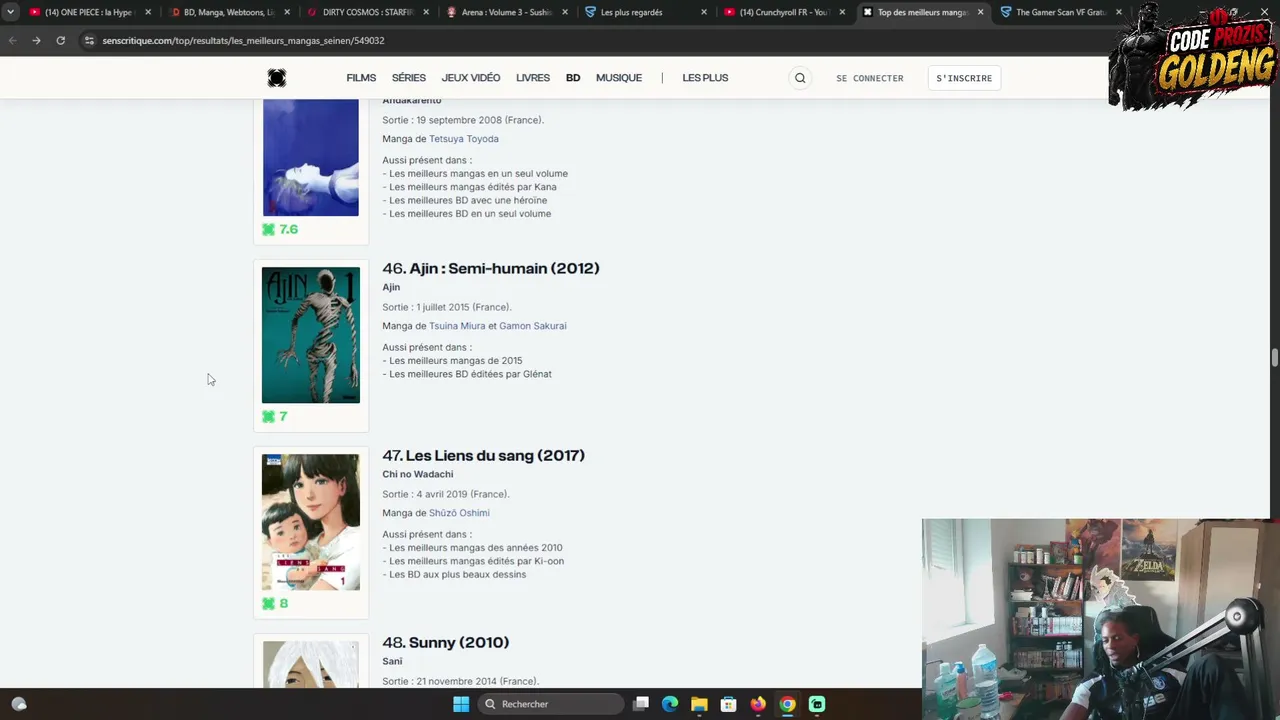This screenshot has width=1280, height=720.
Task: Open the site search magnifier
Action: [800, 78]
